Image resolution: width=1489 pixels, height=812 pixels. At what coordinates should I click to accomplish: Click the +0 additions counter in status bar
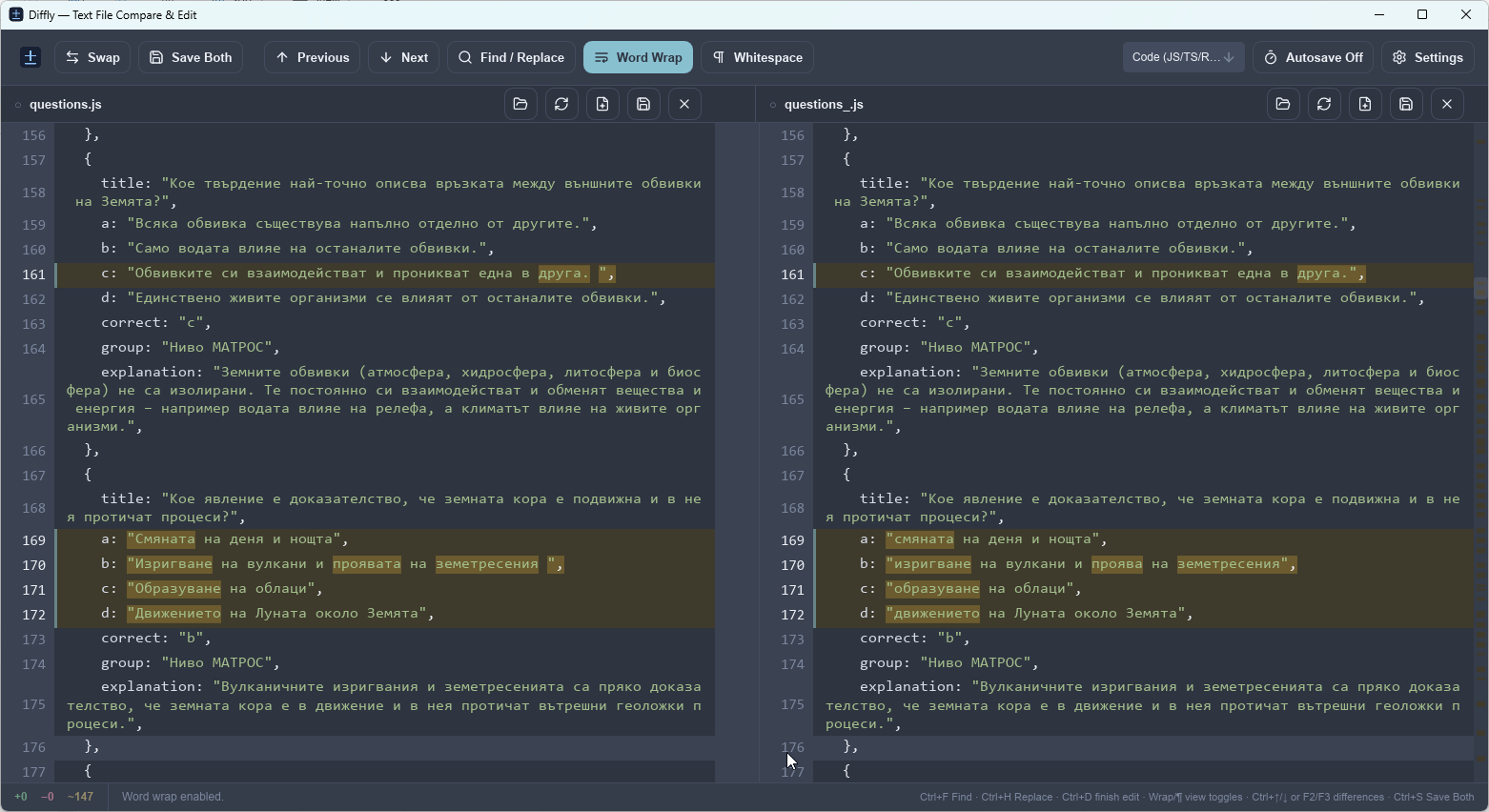pos(21,797)
